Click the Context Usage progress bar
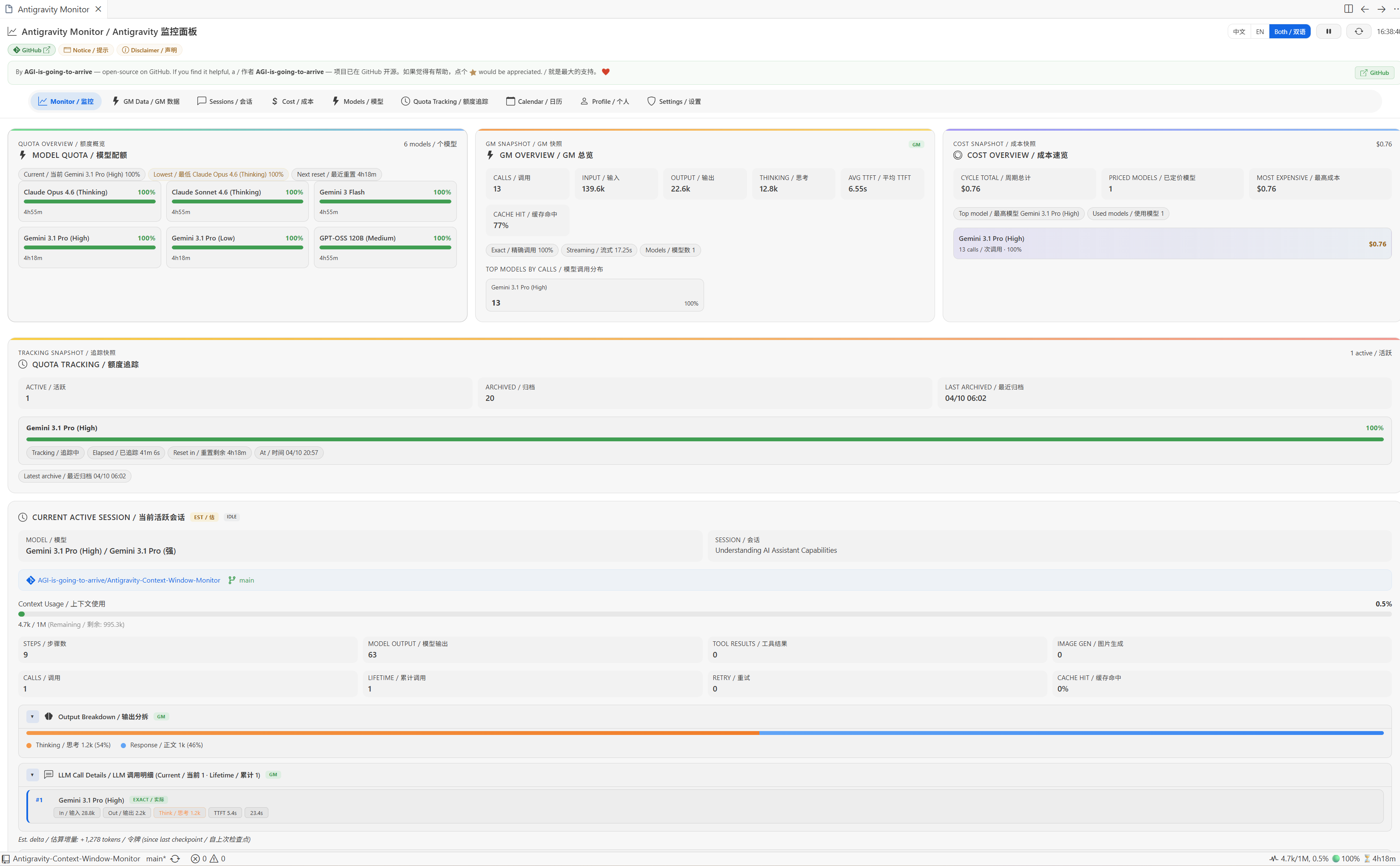 [704, 614]
